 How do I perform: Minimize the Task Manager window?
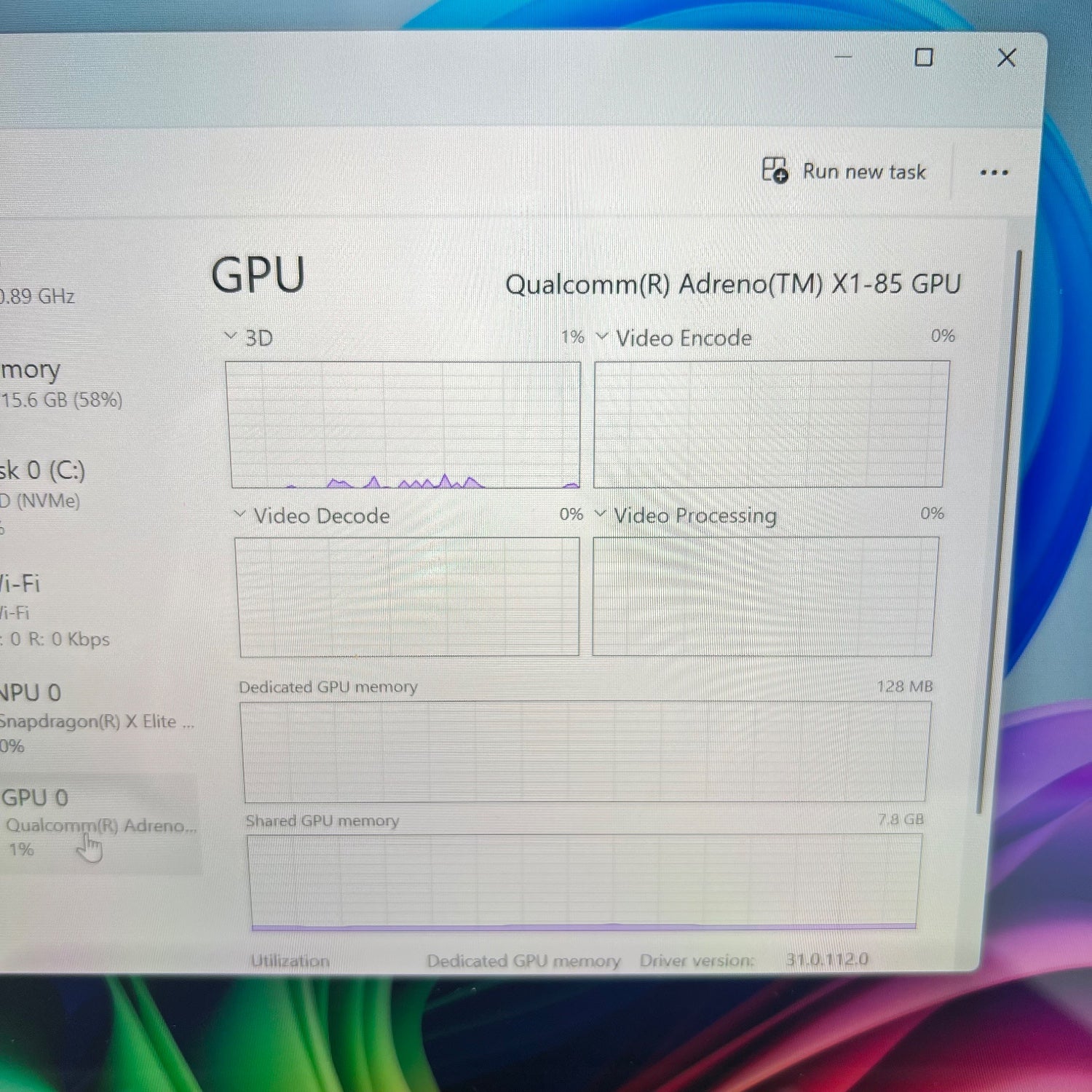[x=843, y=57]
